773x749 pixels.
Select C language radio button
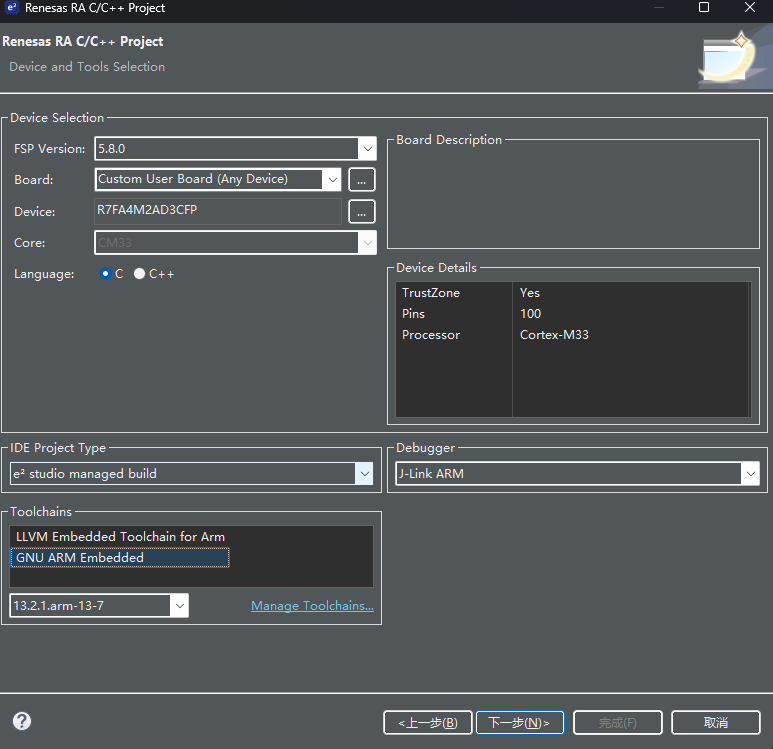point(106,274)
